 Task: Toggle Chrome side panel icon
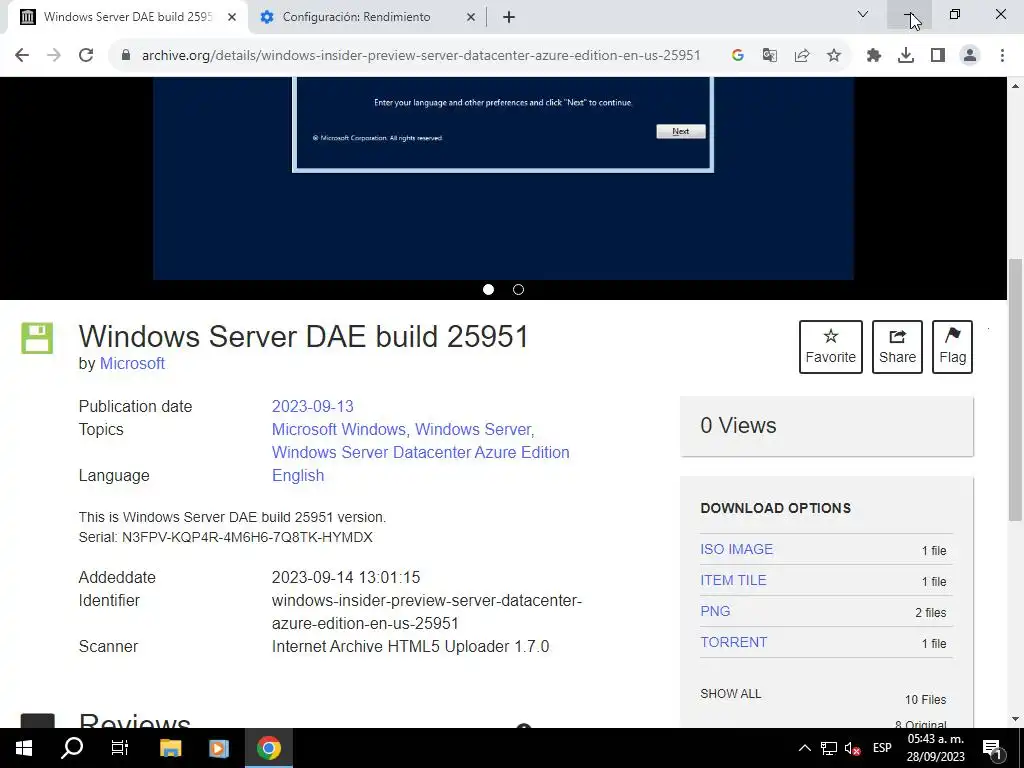tap(938, 56)
